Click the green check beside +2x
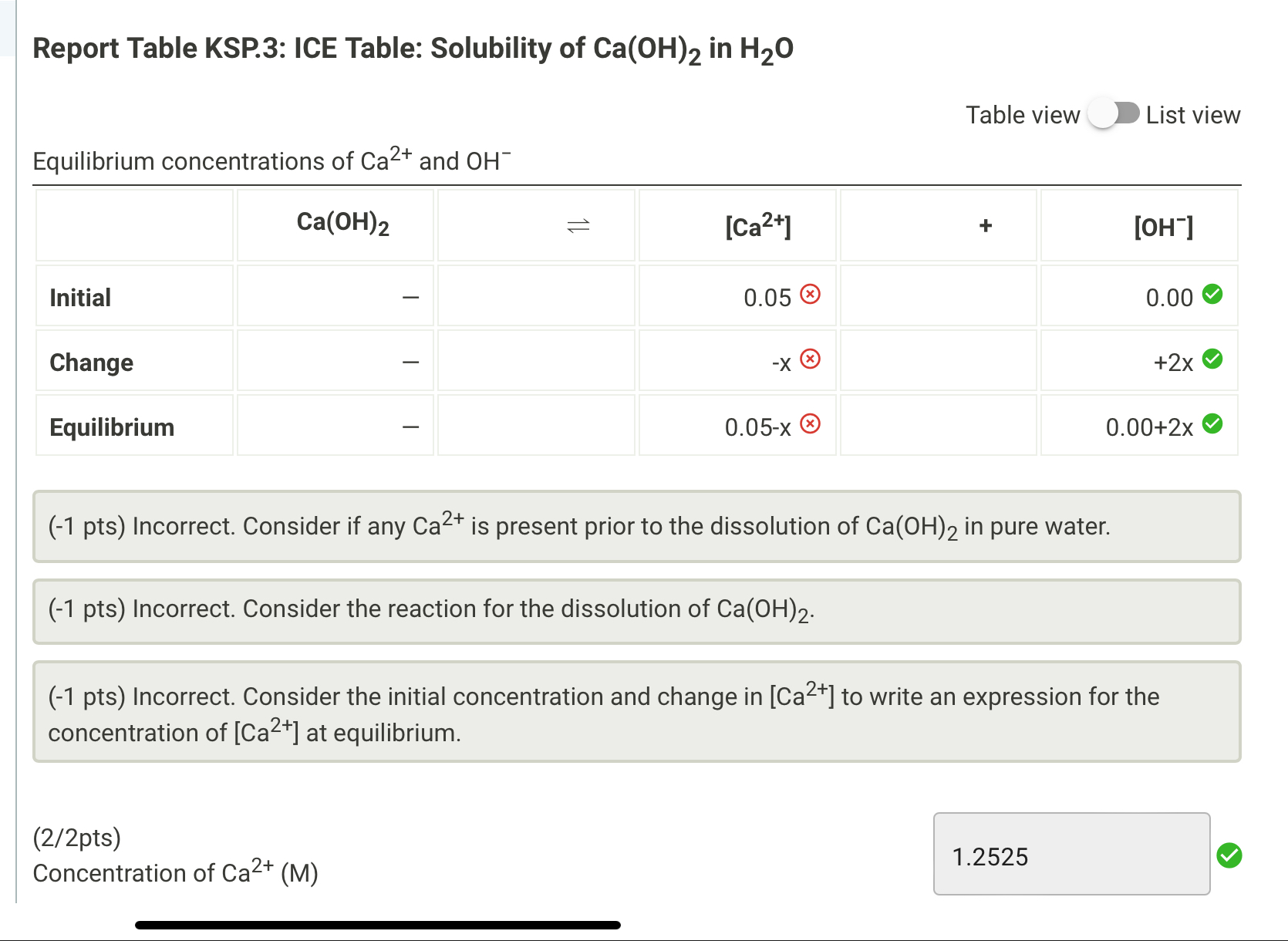 click(x=1212, y=358)
